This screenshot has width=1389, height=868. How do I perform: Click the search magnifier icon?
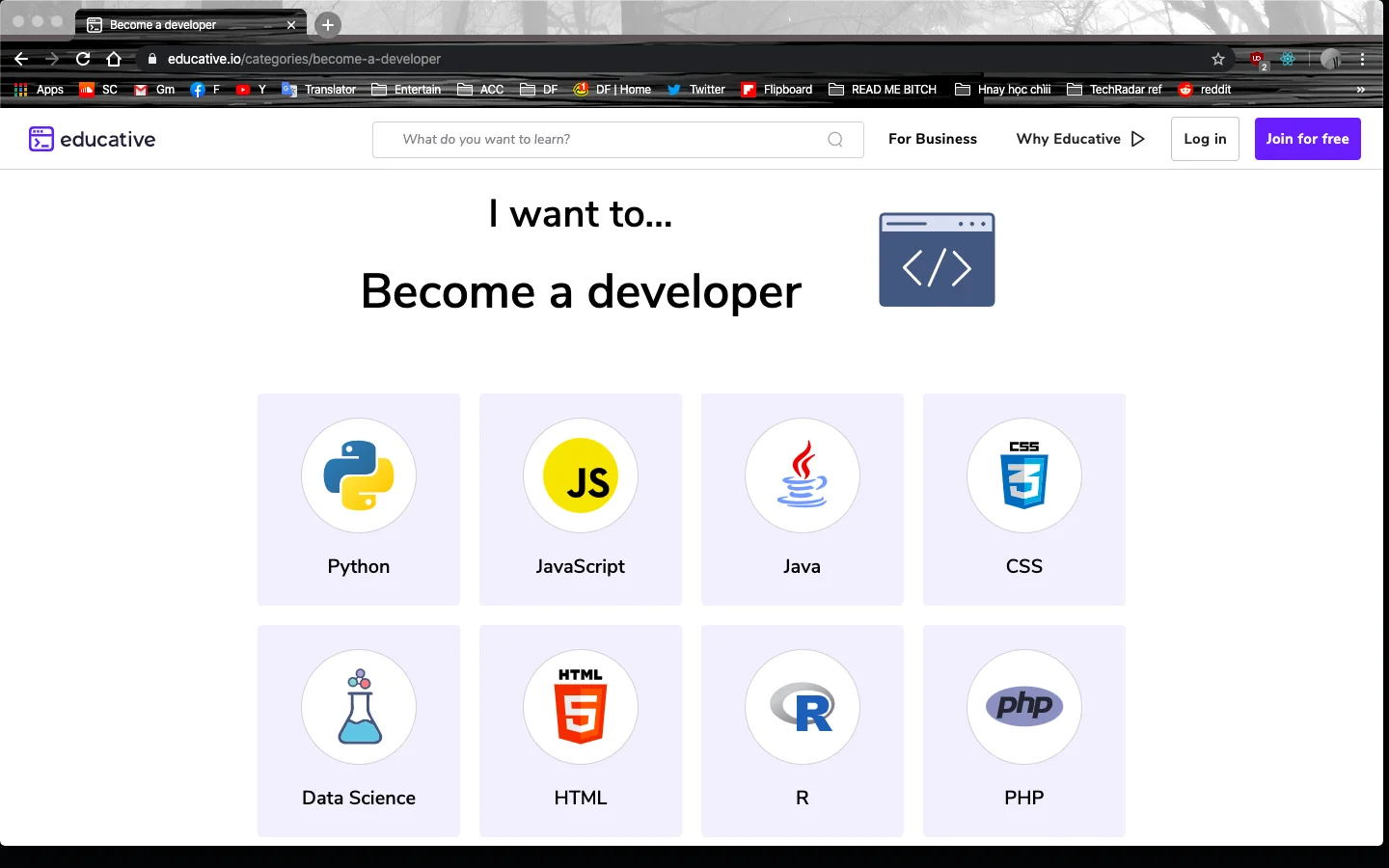pyautogui.click(x=835, y=139)
